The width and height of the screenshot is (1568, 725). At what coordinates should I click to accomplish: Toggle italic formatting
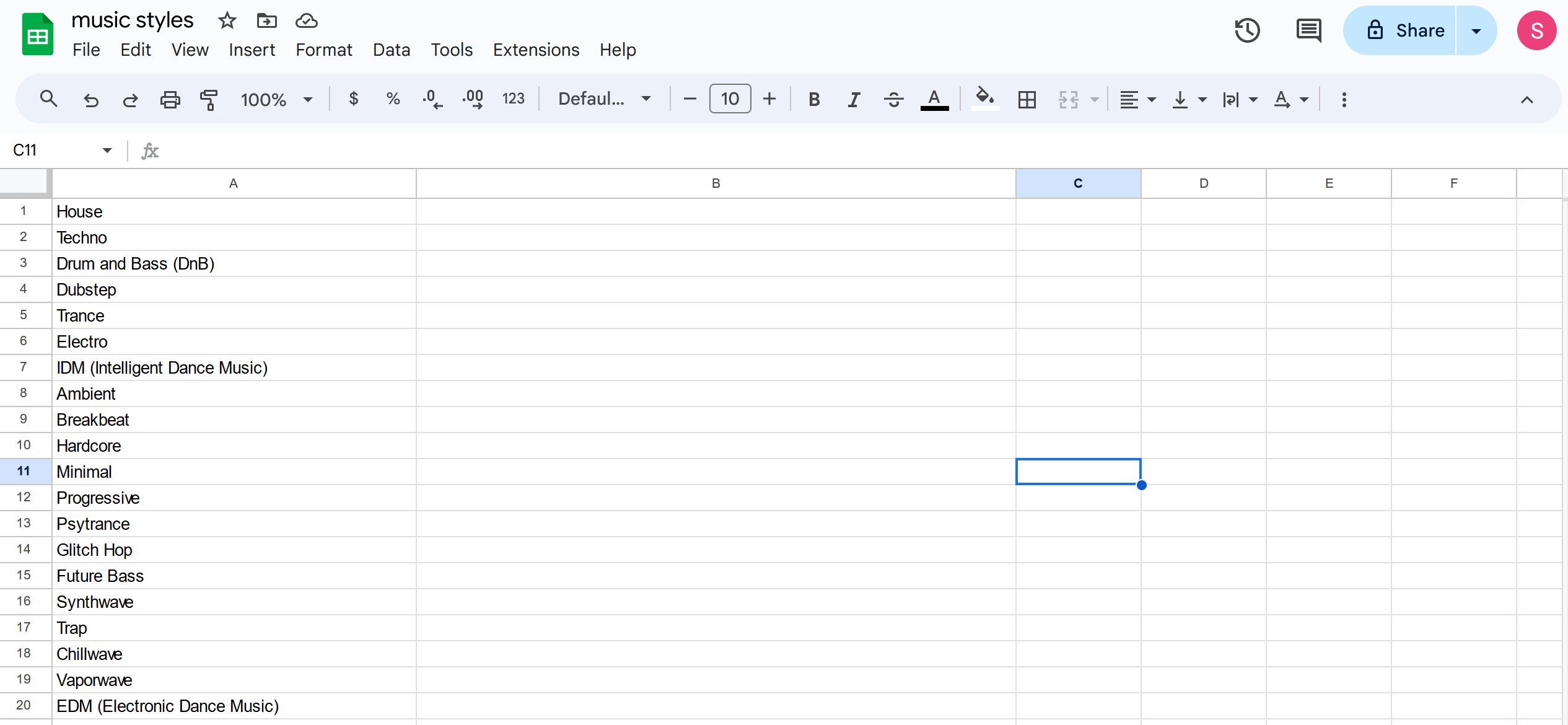pyautogui.click(x=854, y=99)
